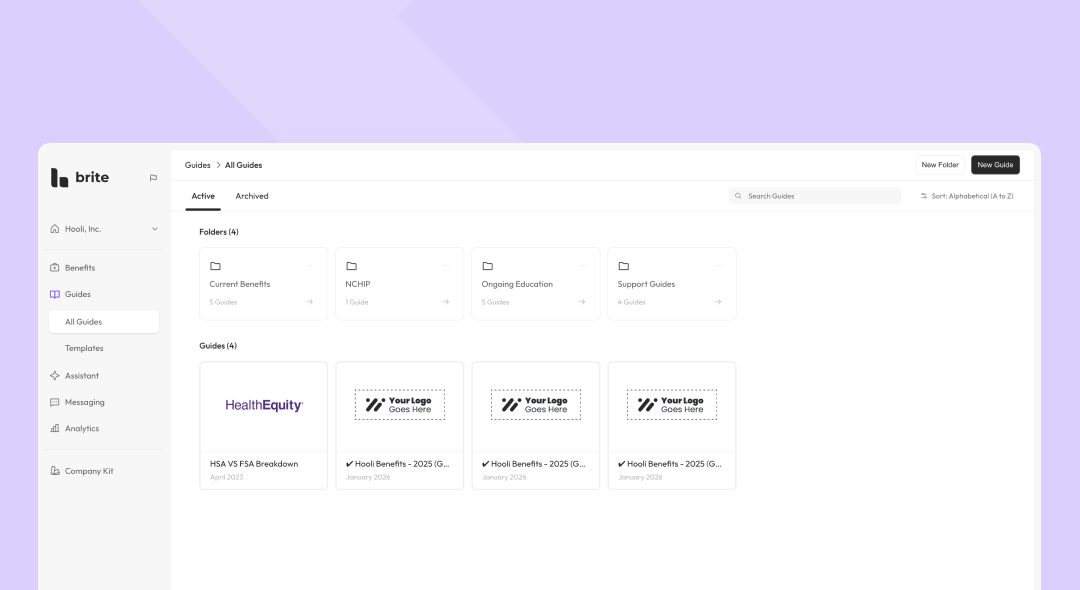Collapse the Guides section in sidebar

77,294
